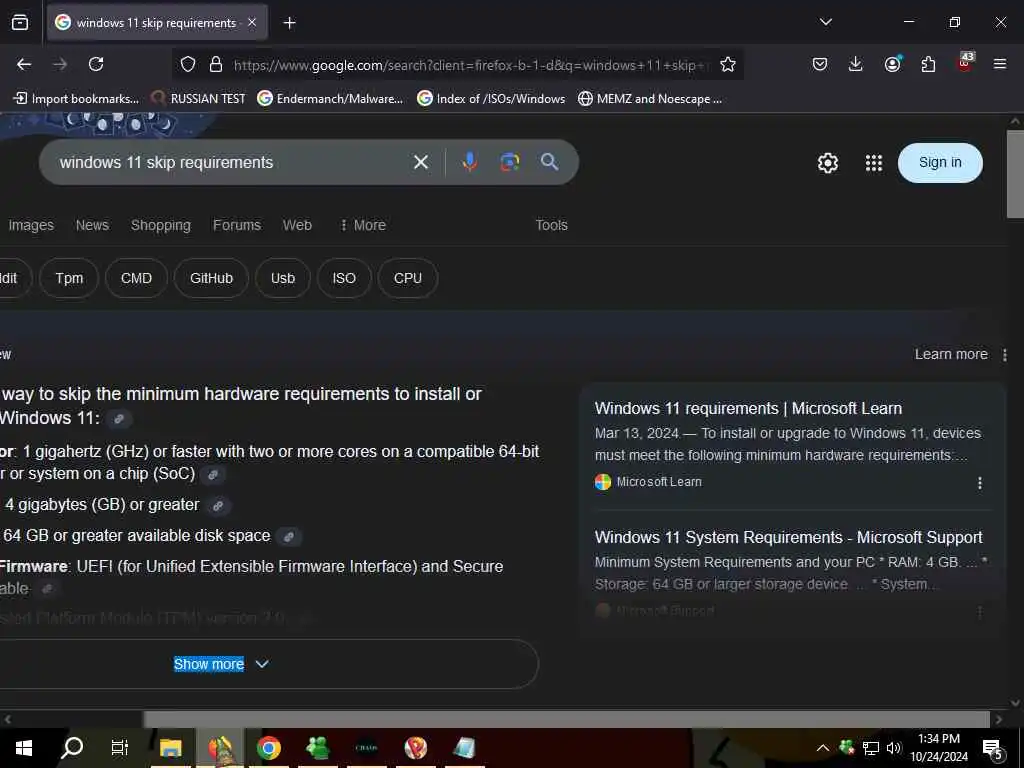
Task: Open Windows taskbar search
Action: (x=72, y=748)
